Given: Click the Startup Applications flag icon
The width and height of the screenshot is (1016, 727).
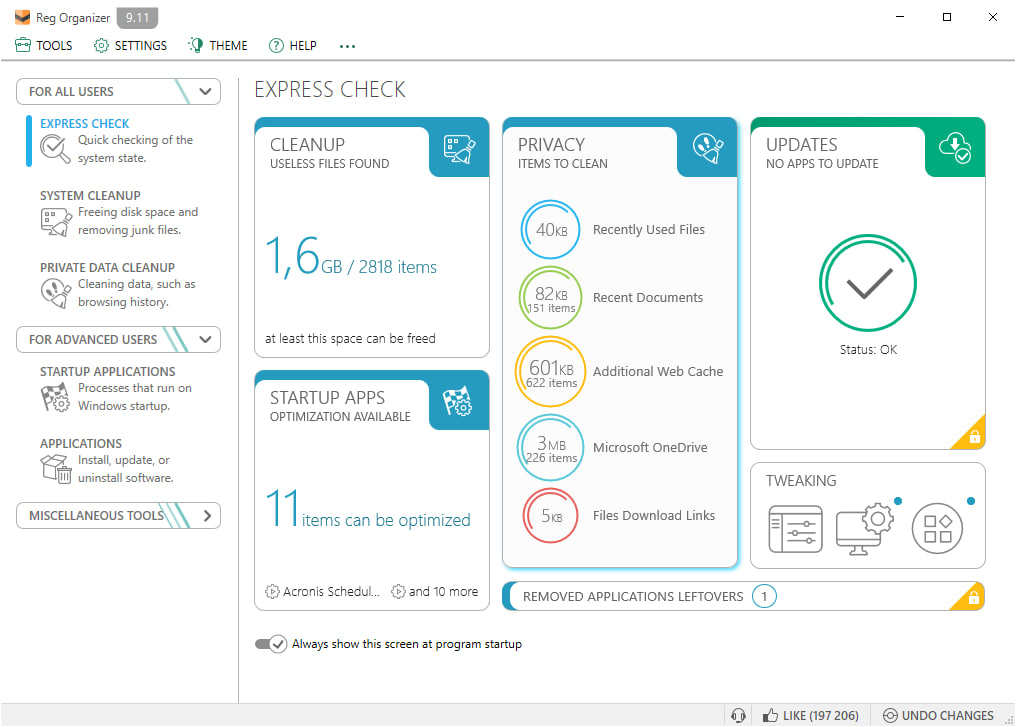Looking at the screenshot, I should 56,397.
